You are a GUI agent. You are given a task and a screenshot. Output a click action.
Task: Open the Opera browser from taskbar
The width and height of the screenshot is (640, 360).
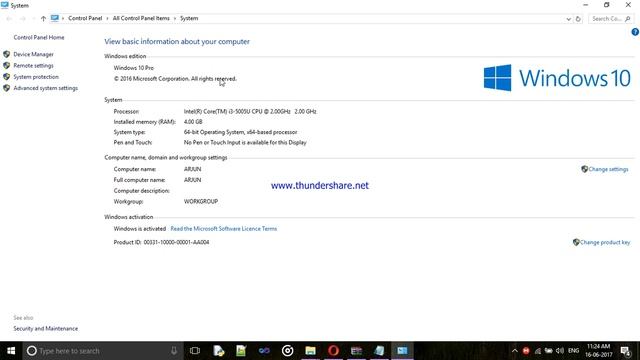tap(333, 351)
